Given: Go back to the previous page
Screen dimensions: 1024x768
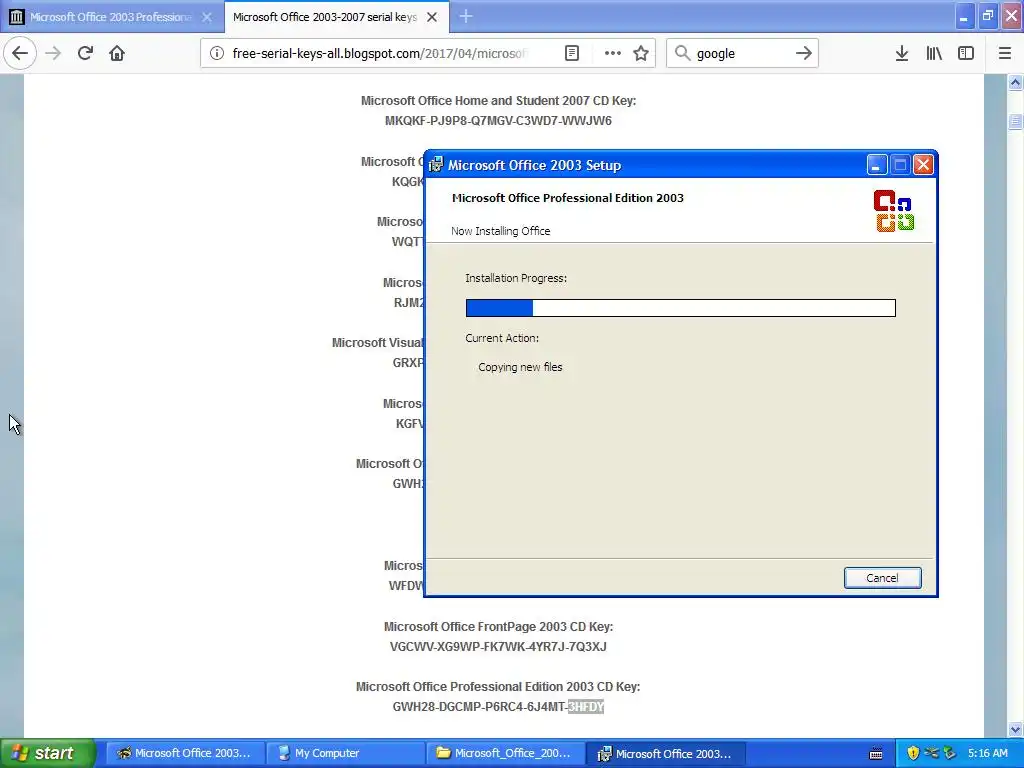Looking at the screenshot, I should (x=20, y=53).
